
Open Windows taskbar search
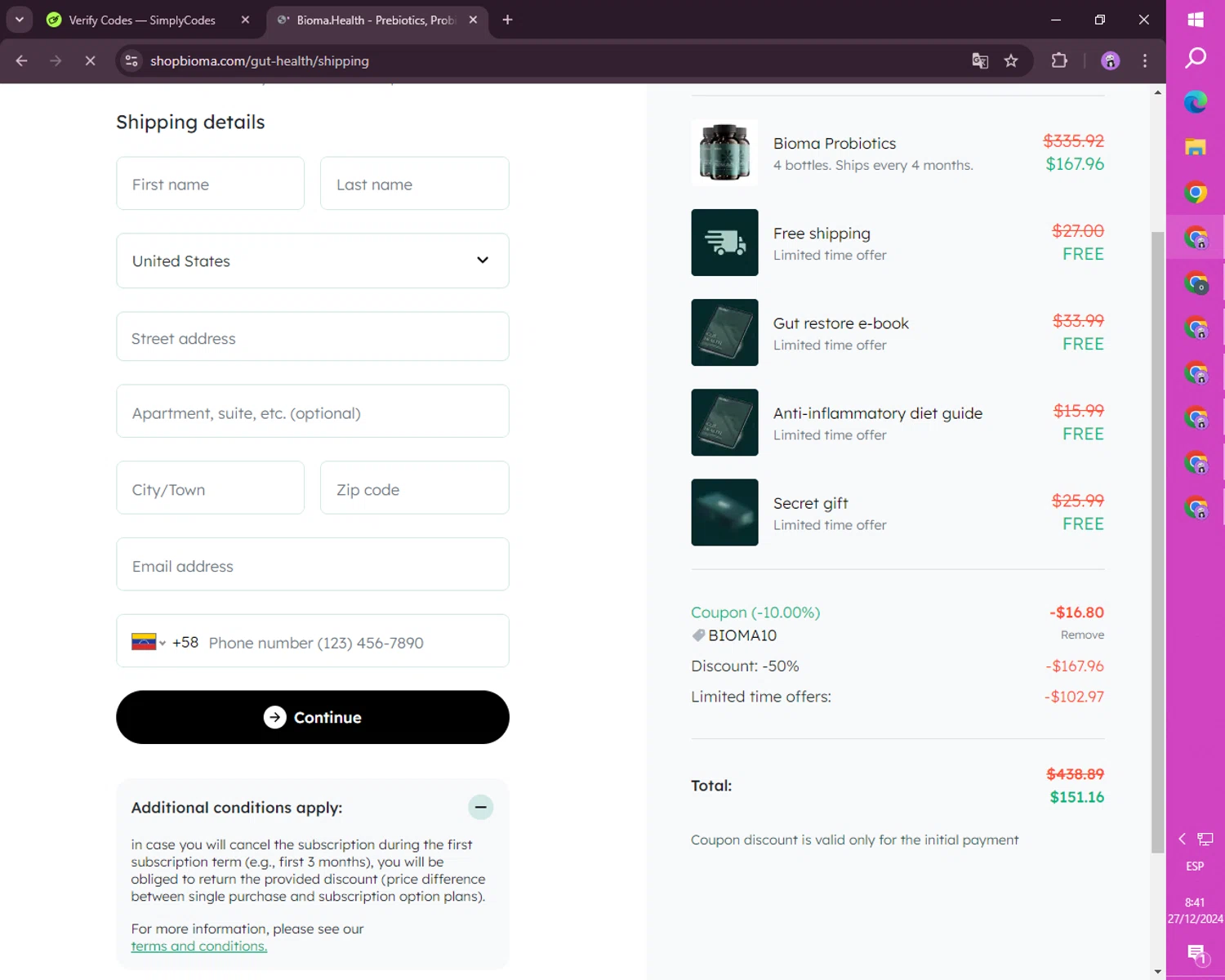(x=1196, y=57)
